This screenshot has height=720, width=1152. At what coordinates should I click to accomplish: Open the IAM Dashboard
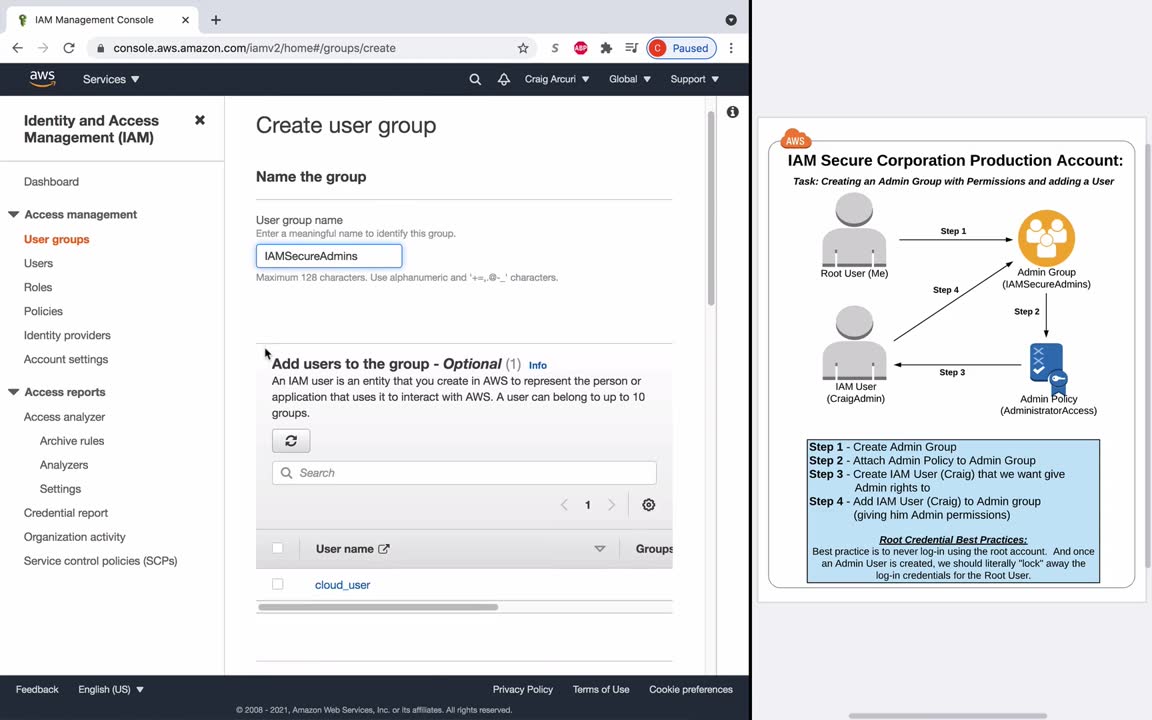(51, 181)
